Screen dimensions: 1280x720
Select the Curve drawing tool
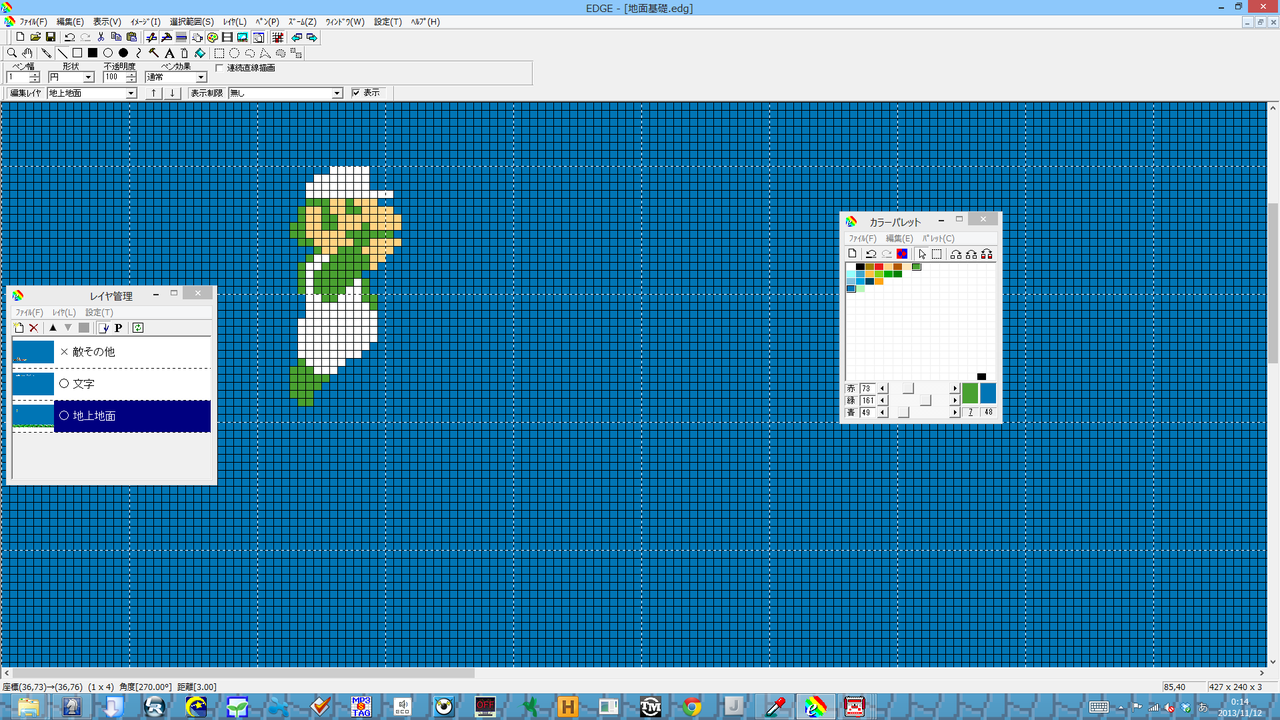coord(138,53)
